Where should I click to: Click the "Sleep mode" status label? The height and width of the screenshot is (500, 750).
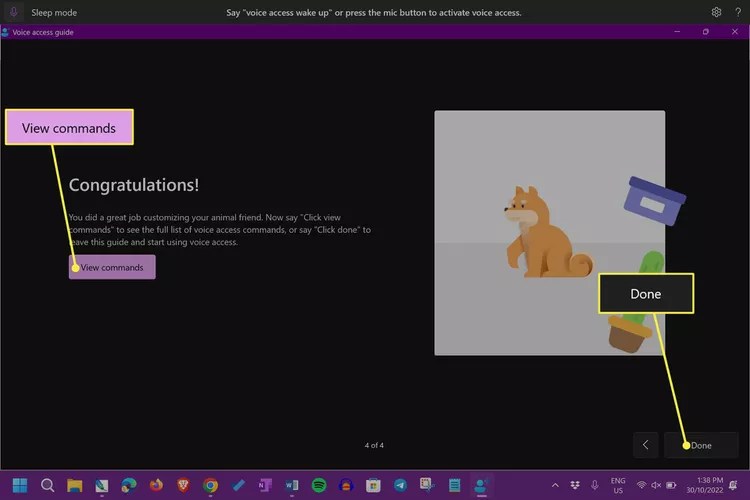(x=54, y=12)
